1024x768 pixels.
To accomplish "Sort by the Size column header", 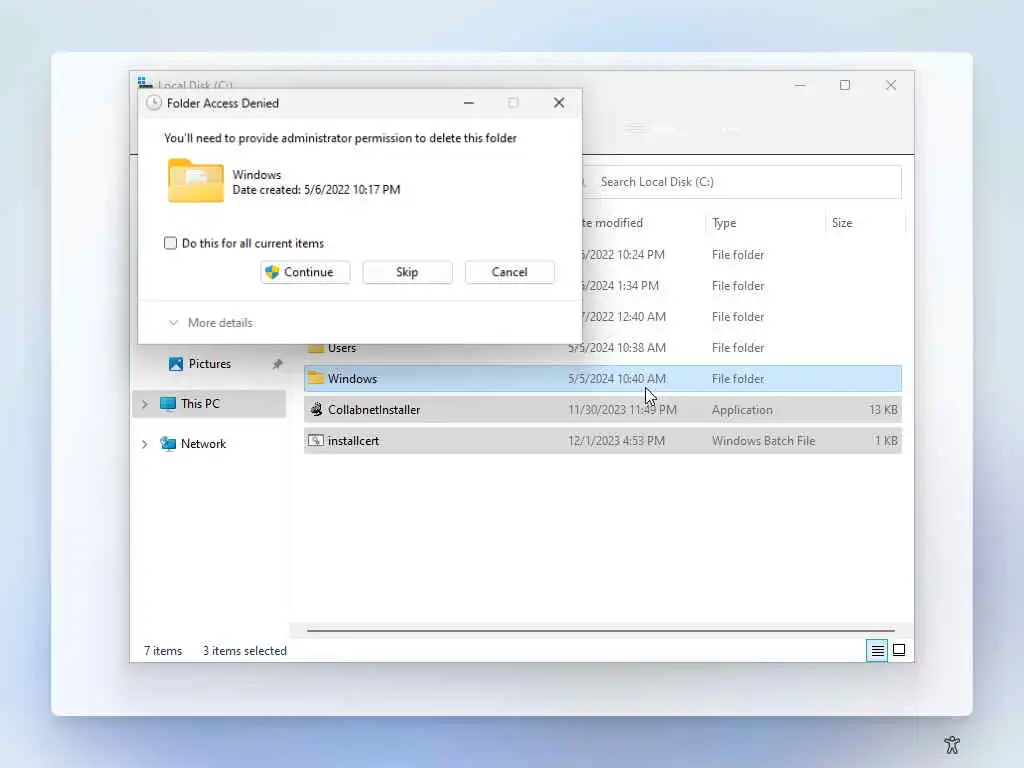I will point(842,223).
